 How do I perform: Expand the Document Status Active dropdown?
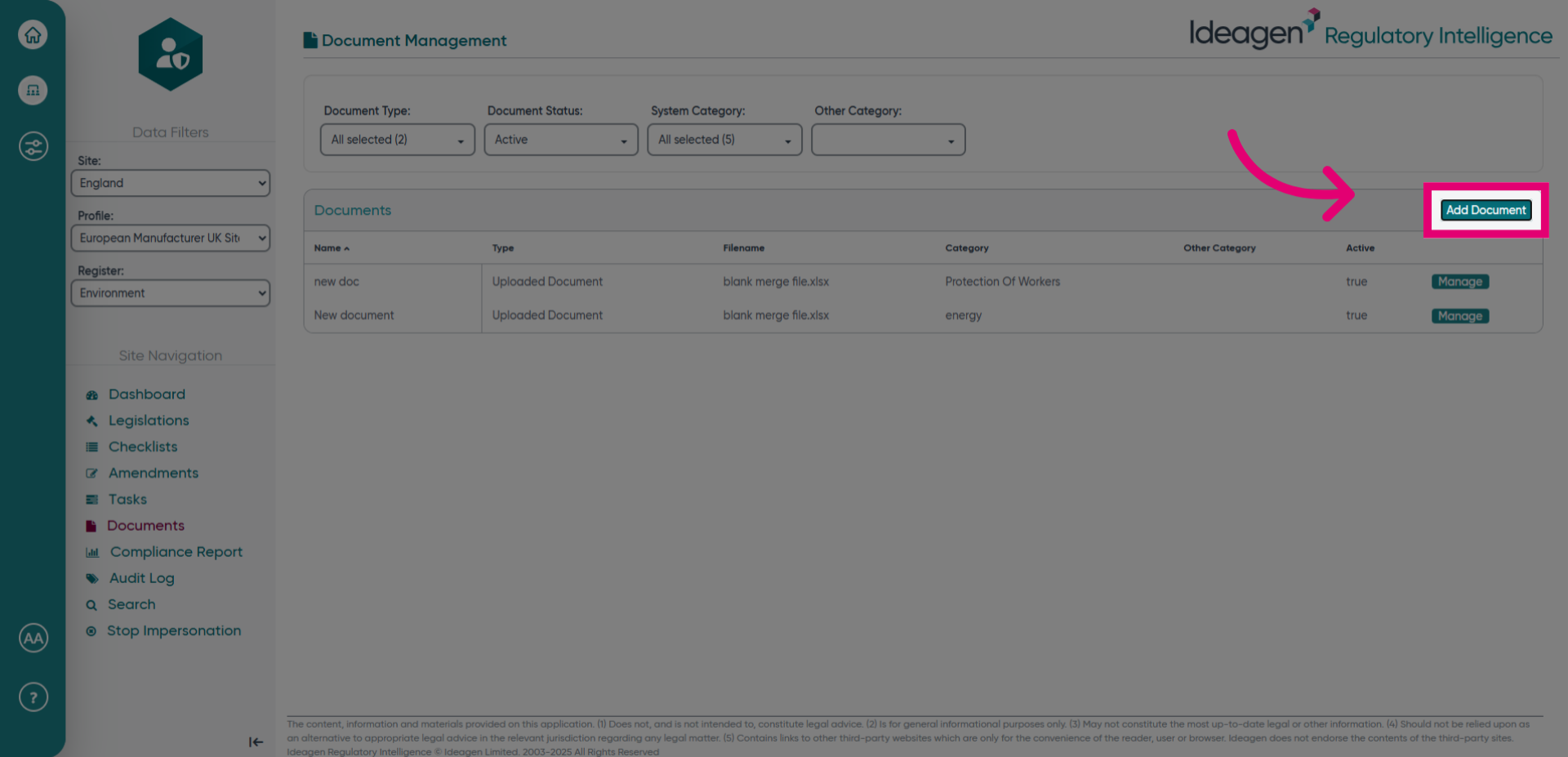coord(561,140)
